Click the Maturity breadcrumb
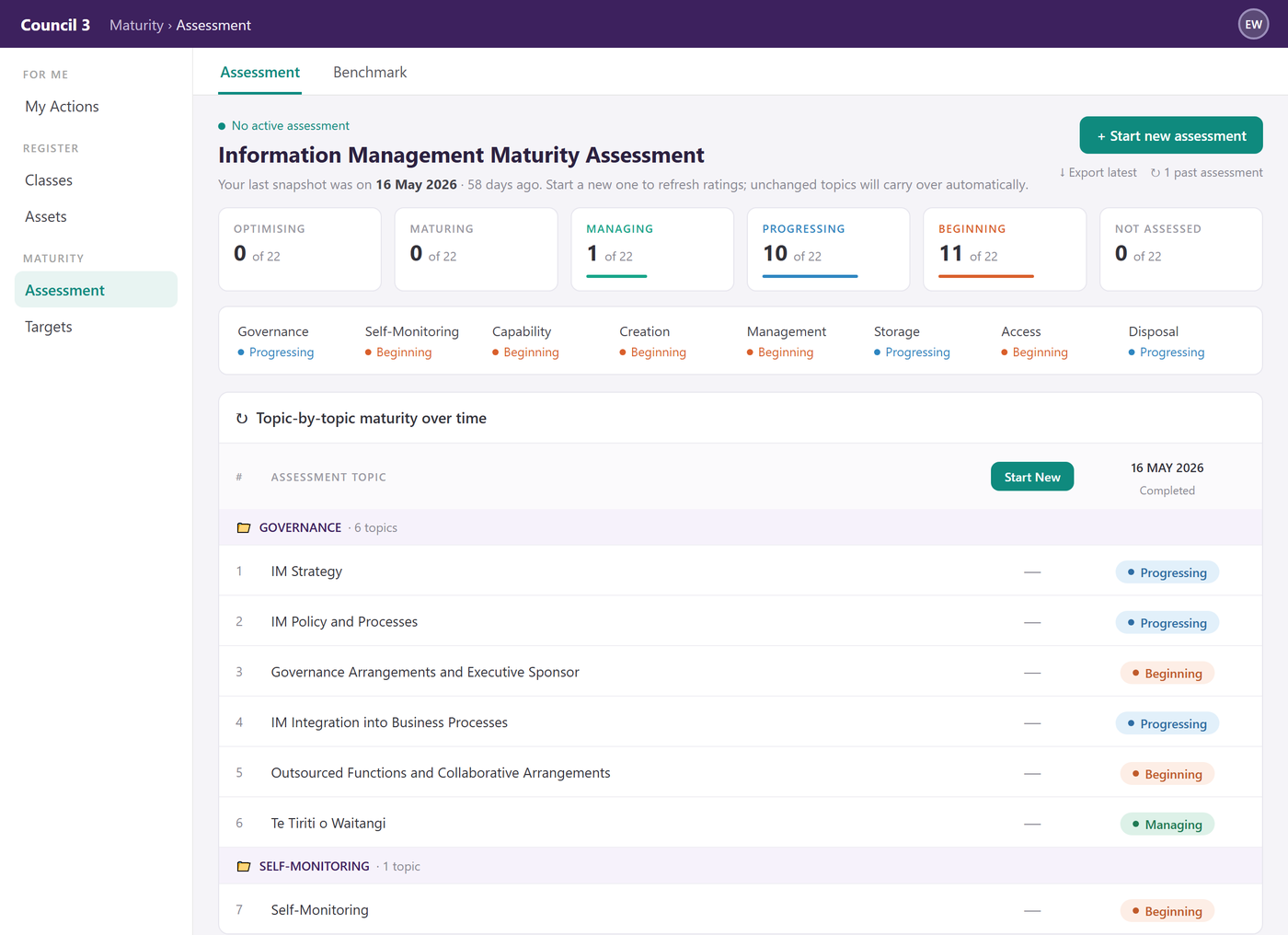This screenshot has height=935, width=1288. coord(136,25)
